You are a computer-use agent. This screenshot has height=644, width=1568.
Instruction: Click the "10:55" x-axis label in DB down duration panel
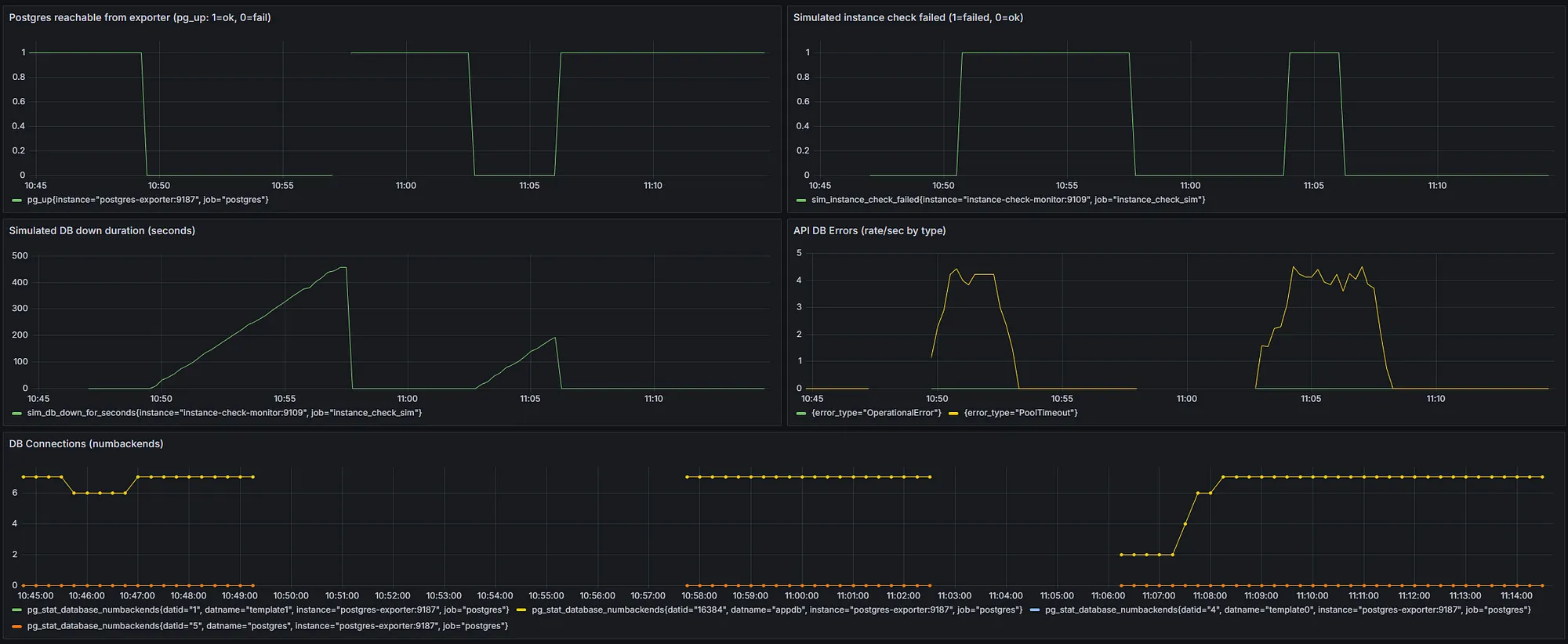(x=285, y=399)
